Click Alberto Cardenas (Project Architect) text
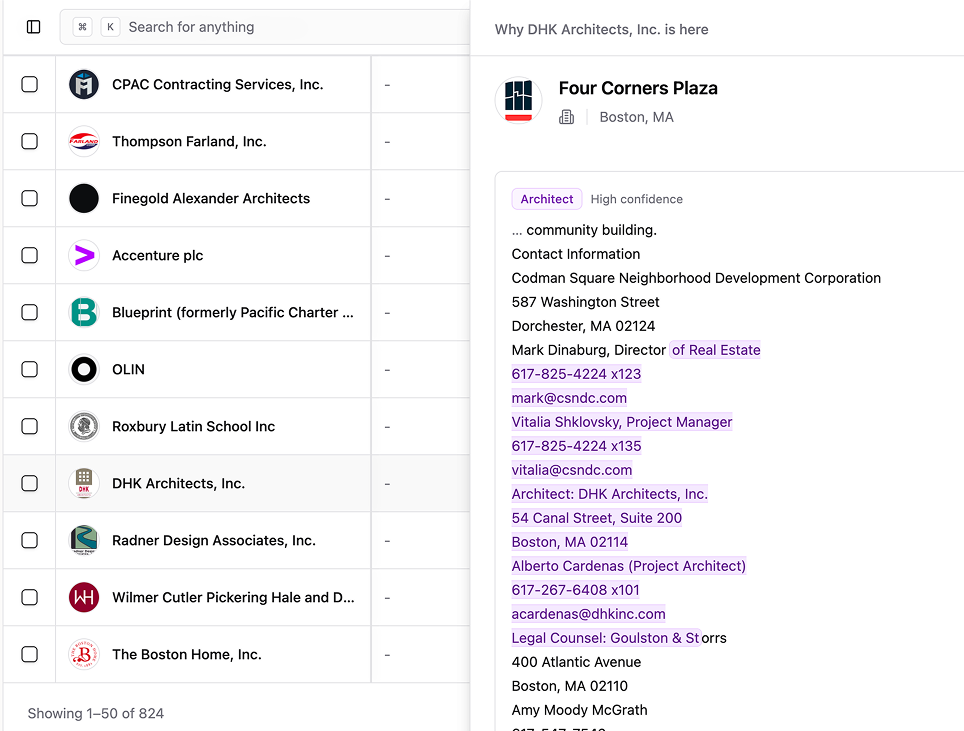Screen dimensions: 964x731 pyautogui.click(x=629, y=566)
